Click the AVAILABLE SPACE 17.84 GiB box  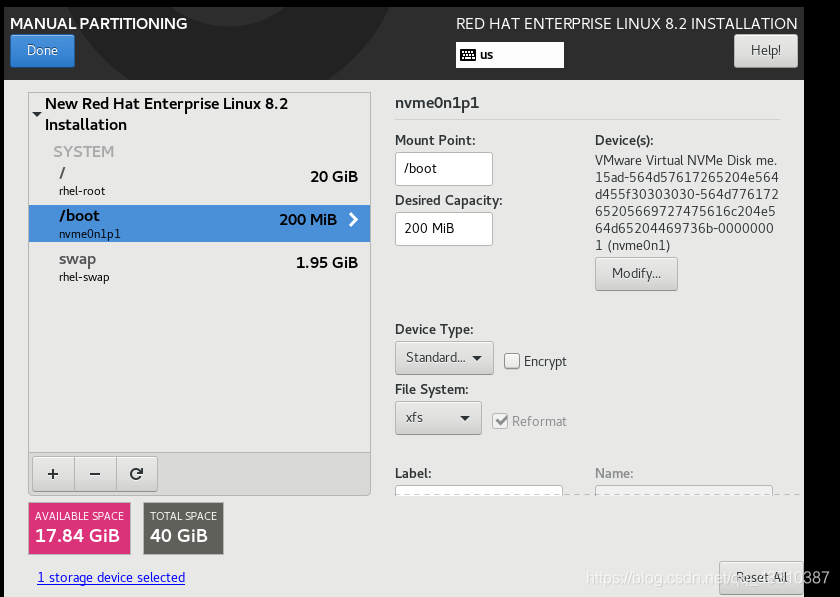(x=79, y=528)
